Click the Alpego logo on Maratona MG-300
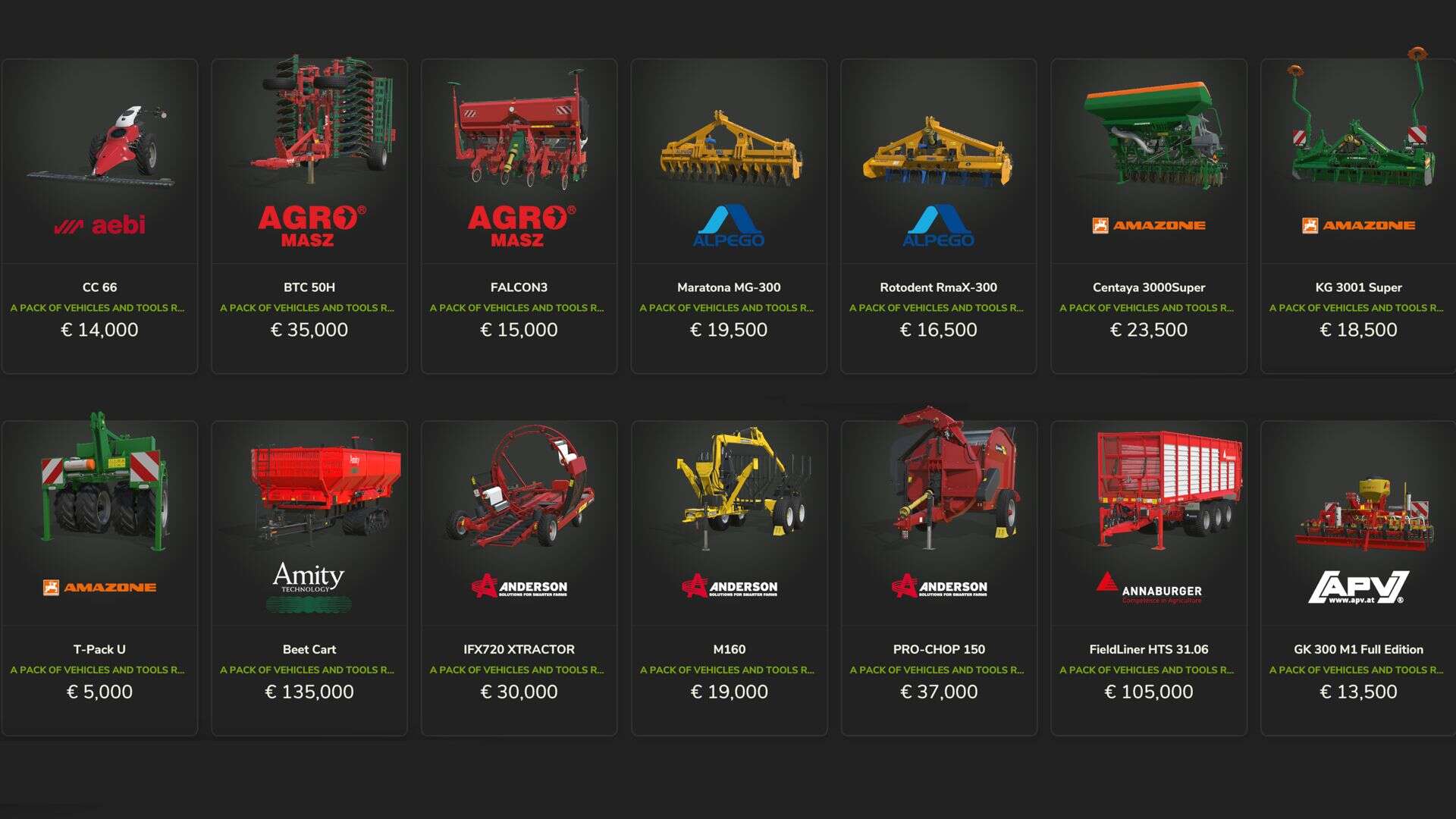The image size is (1456, 819). 729,225
